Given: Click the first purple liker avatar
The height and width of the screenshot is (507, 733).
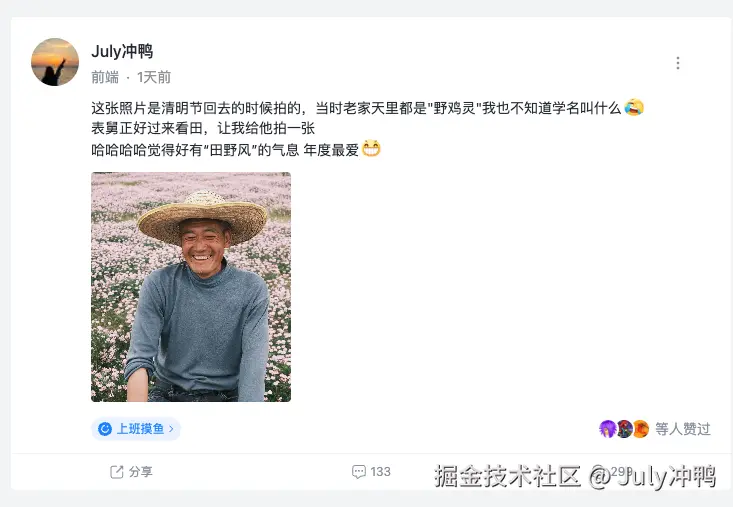Looking at the screenshot, I should (x=607, y=429).
